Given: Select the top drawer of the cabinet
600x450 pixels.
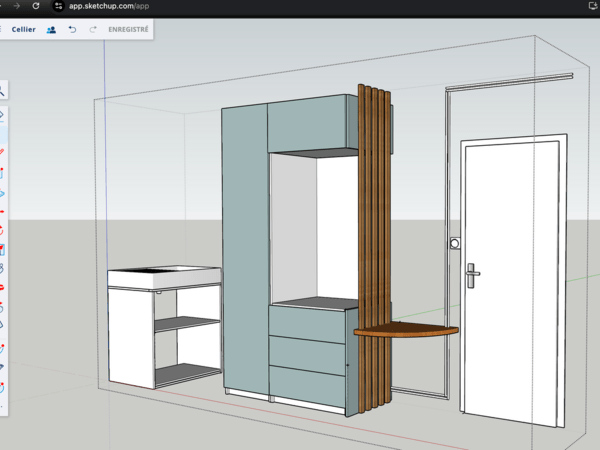Looking at the screenshot, I should click(308, 322).
